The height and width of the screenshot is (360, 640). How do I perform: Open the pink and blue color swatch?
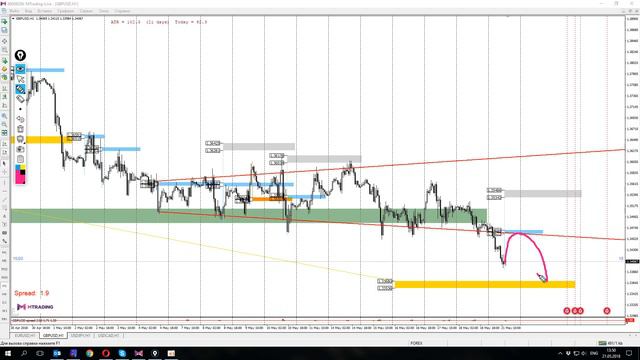coord(20,174)
